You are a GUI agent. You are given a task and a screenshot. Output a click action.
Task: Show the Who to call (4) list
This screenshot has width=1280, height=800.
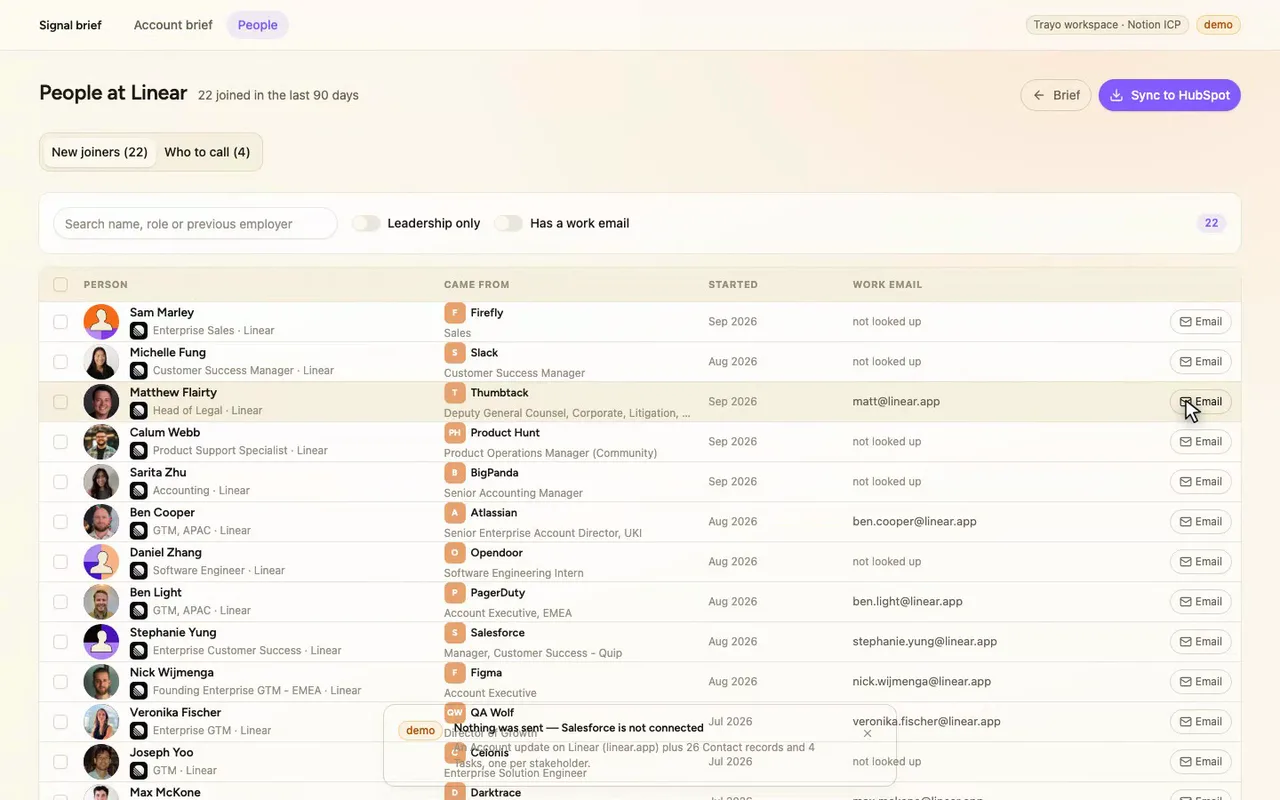point(207,152)
